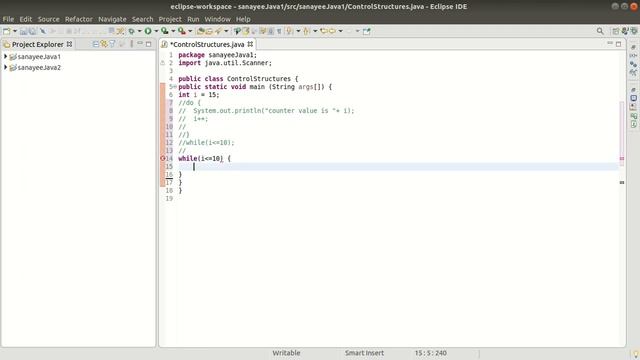Close the ControlStructures.java editor tab
This screenshot has height=360, width=640.
[x=250, y=44]
